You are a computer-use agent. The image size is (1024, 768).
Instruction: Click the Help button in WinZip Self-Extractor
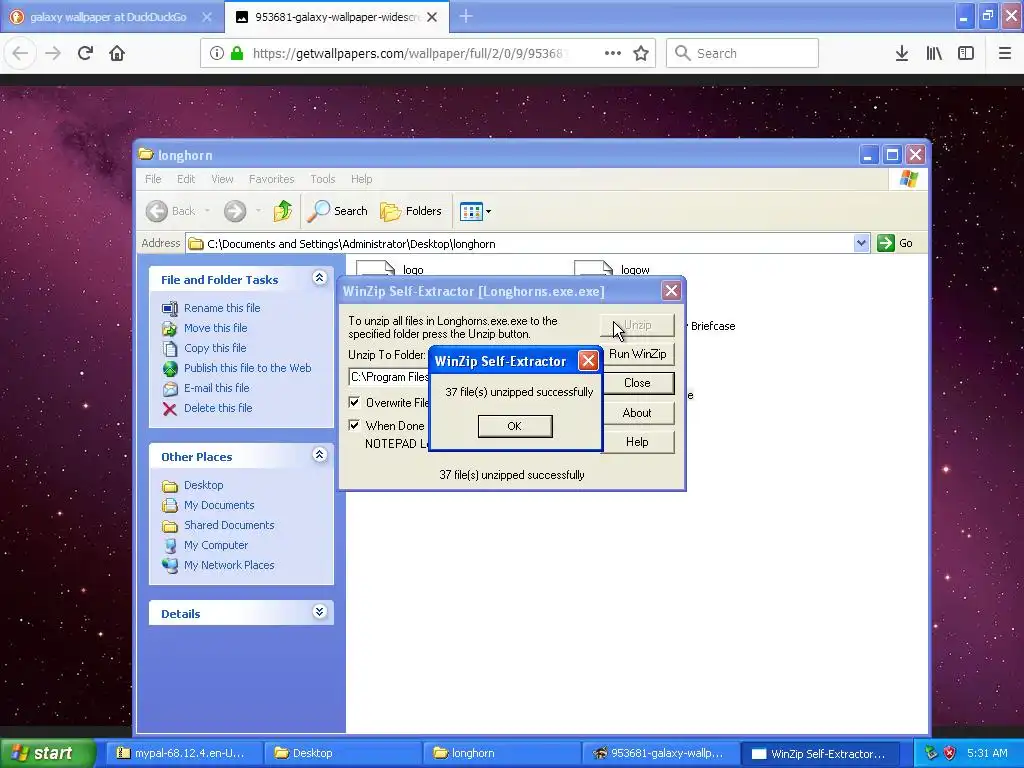(637, 442)
